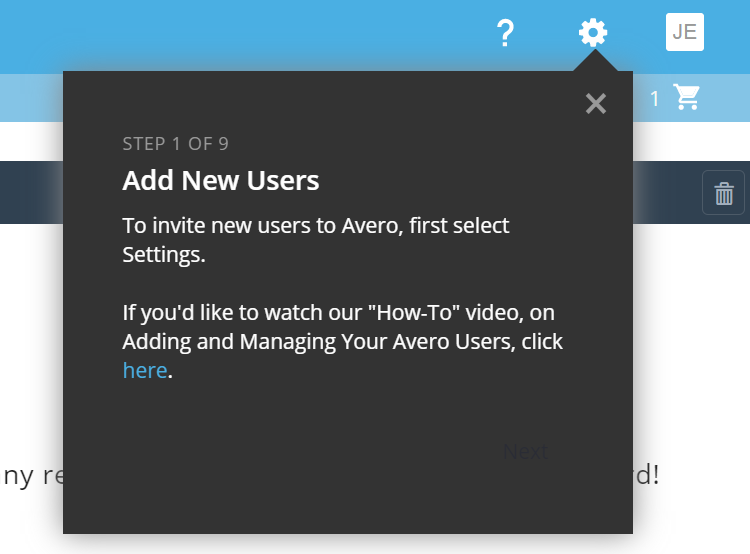Click the JE user avatar
750x554 pixels.
pyautogui.click(x=685, y=32)
